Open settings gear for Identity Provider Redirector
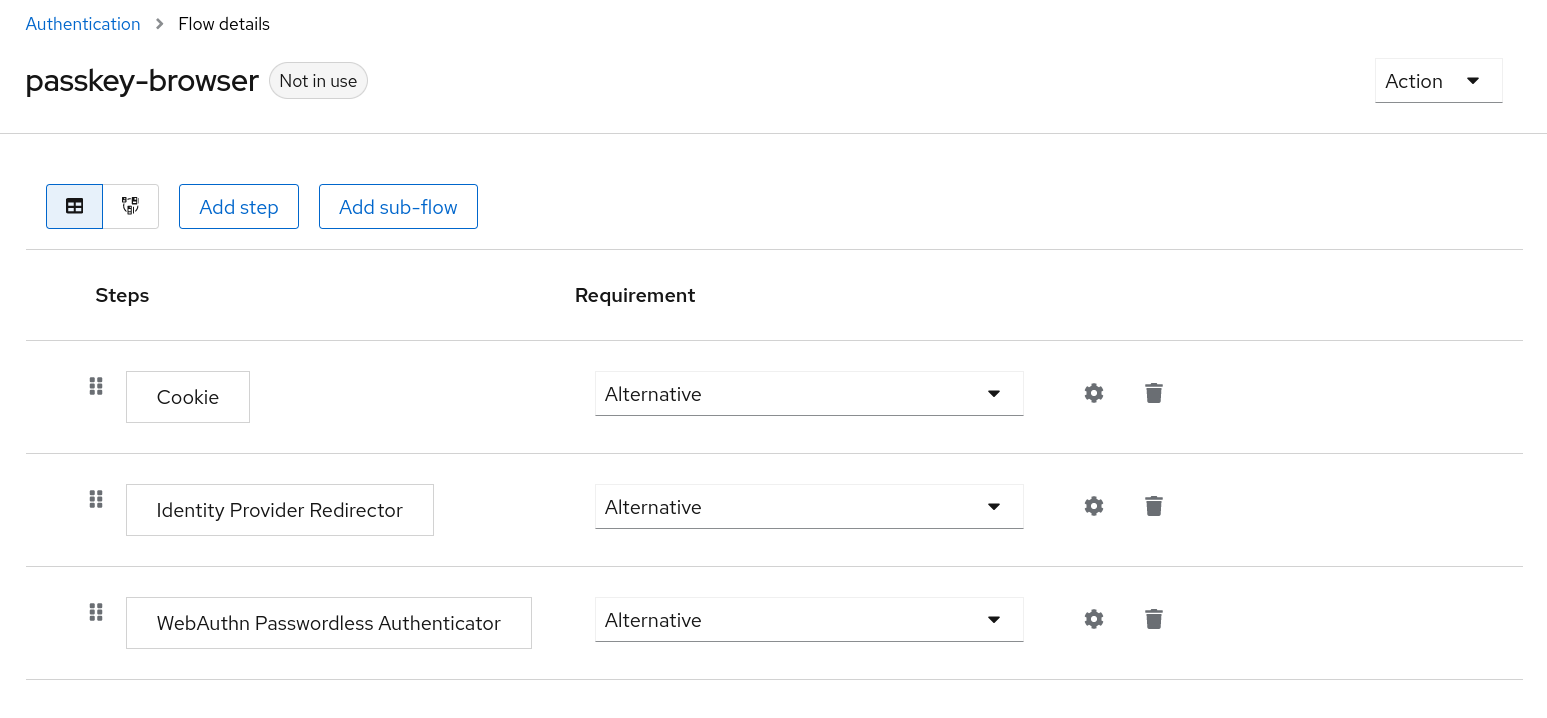The height and width of the screenshot is (718, 1547). tap(1093, 506)
